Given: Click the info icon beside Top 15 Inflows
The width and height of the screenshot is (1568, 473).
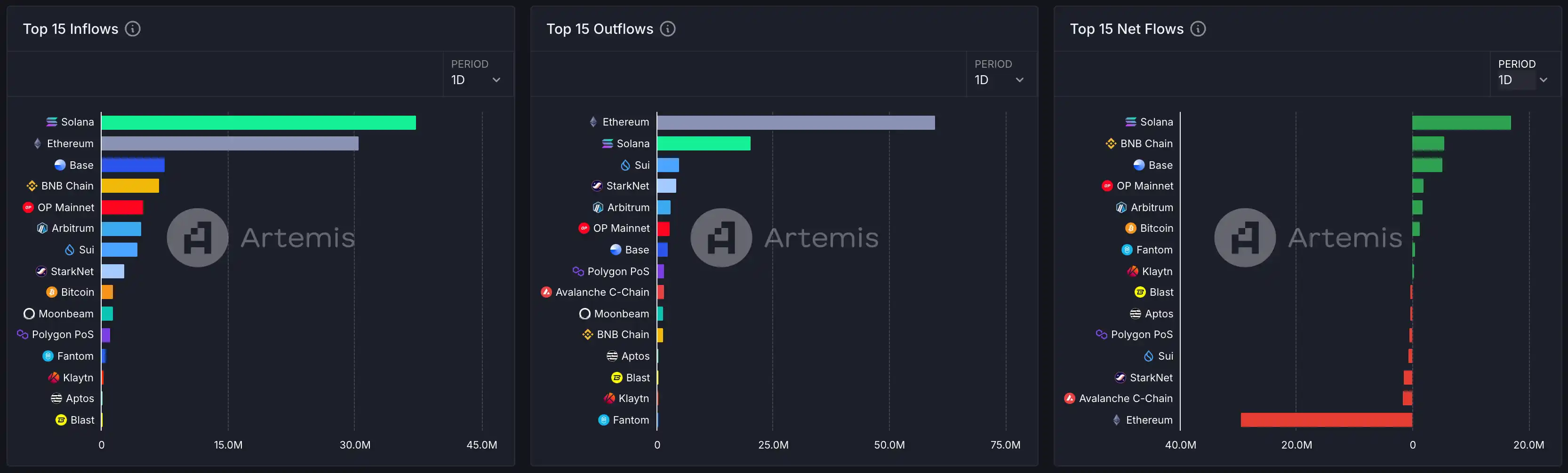Looking at the screenshot, I should (x=133, y=29).
